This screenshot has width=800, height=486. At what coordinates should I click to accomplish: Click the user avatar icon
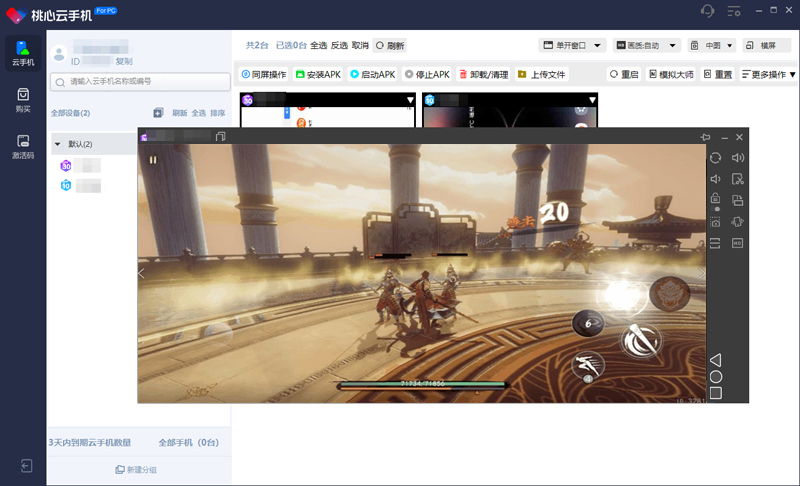pos(59,54)
